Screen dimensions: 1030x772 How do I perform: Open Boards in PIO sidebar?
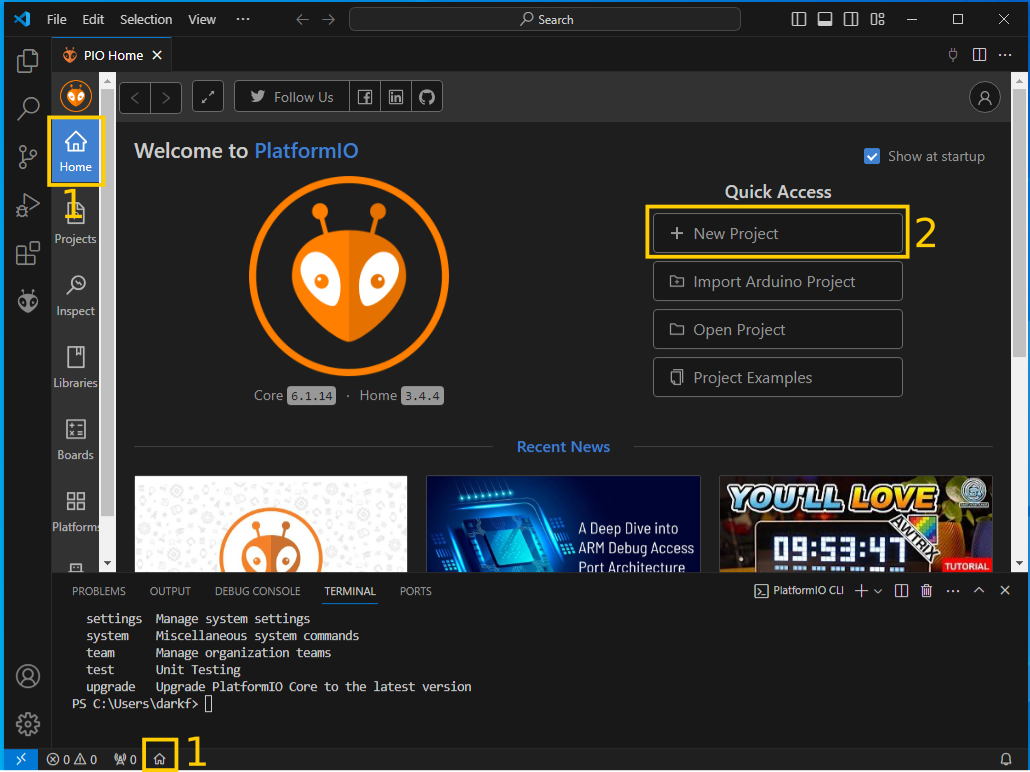(x=76, y=440)
